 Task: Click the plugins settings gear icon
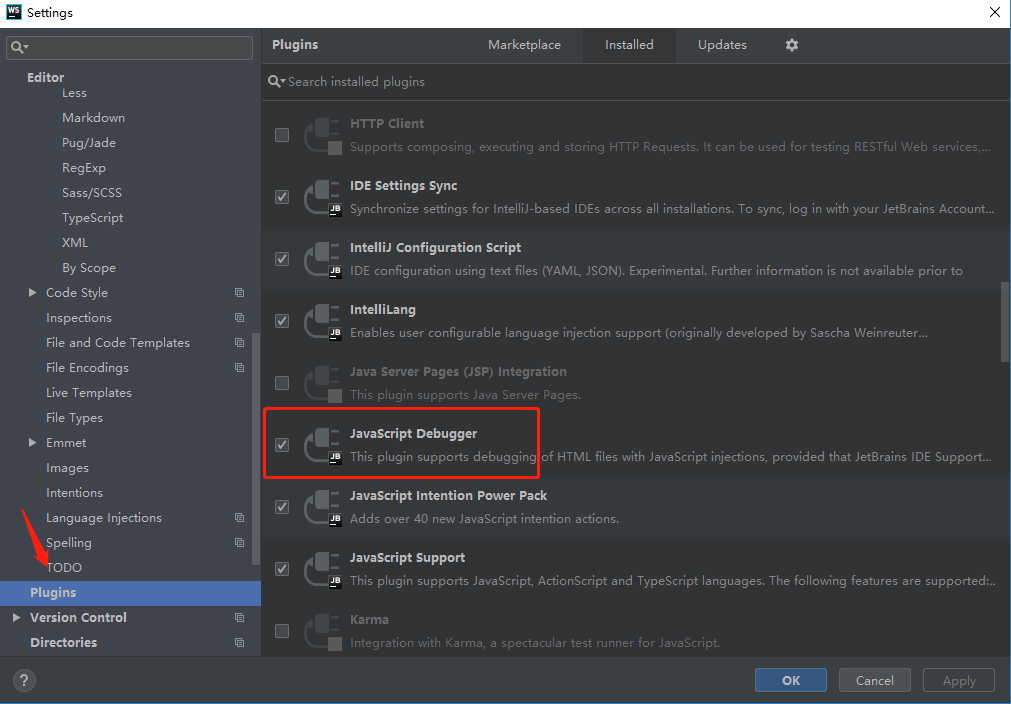point(792,44)
